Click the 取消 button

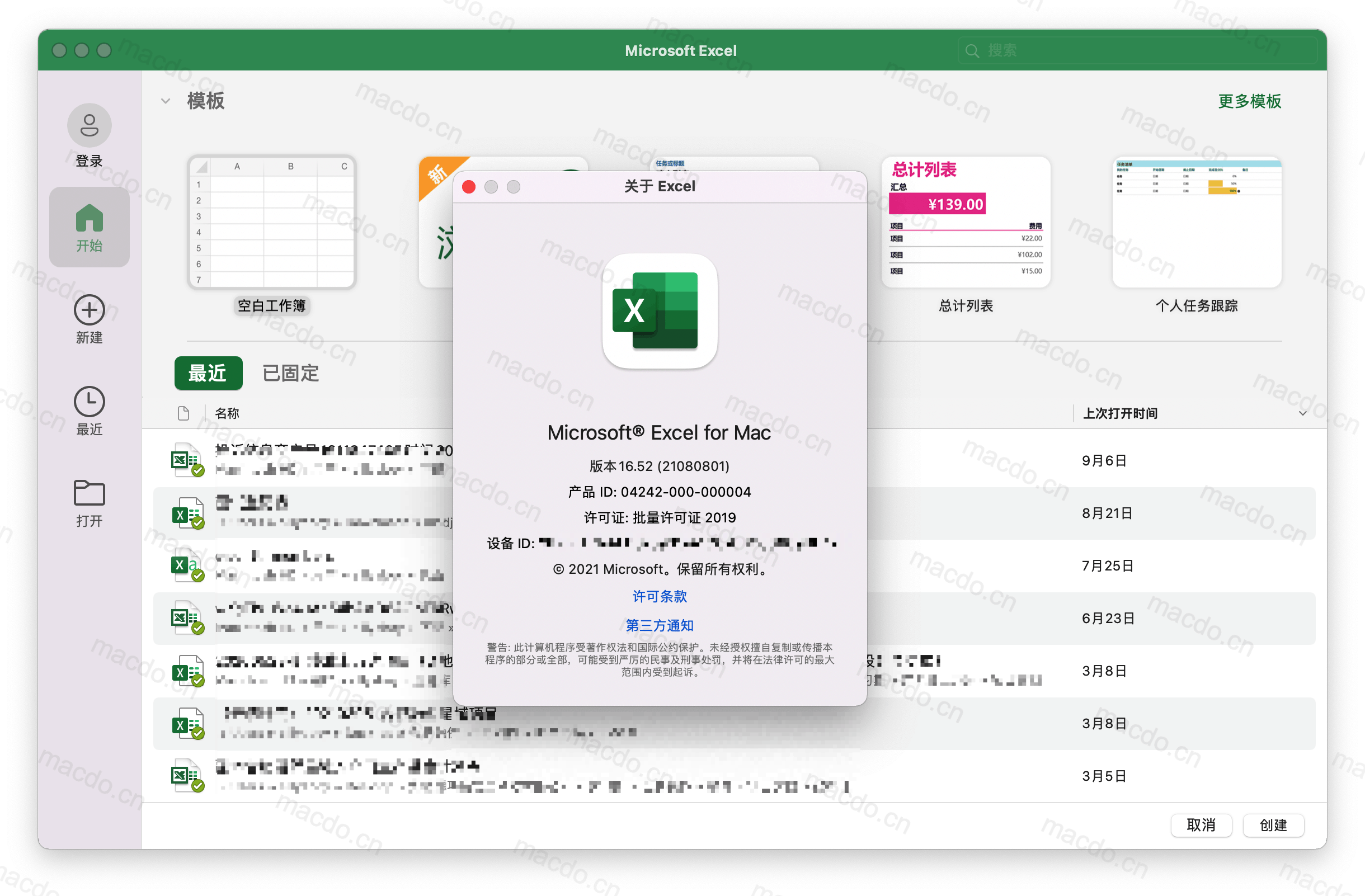tap(1201, 824)
